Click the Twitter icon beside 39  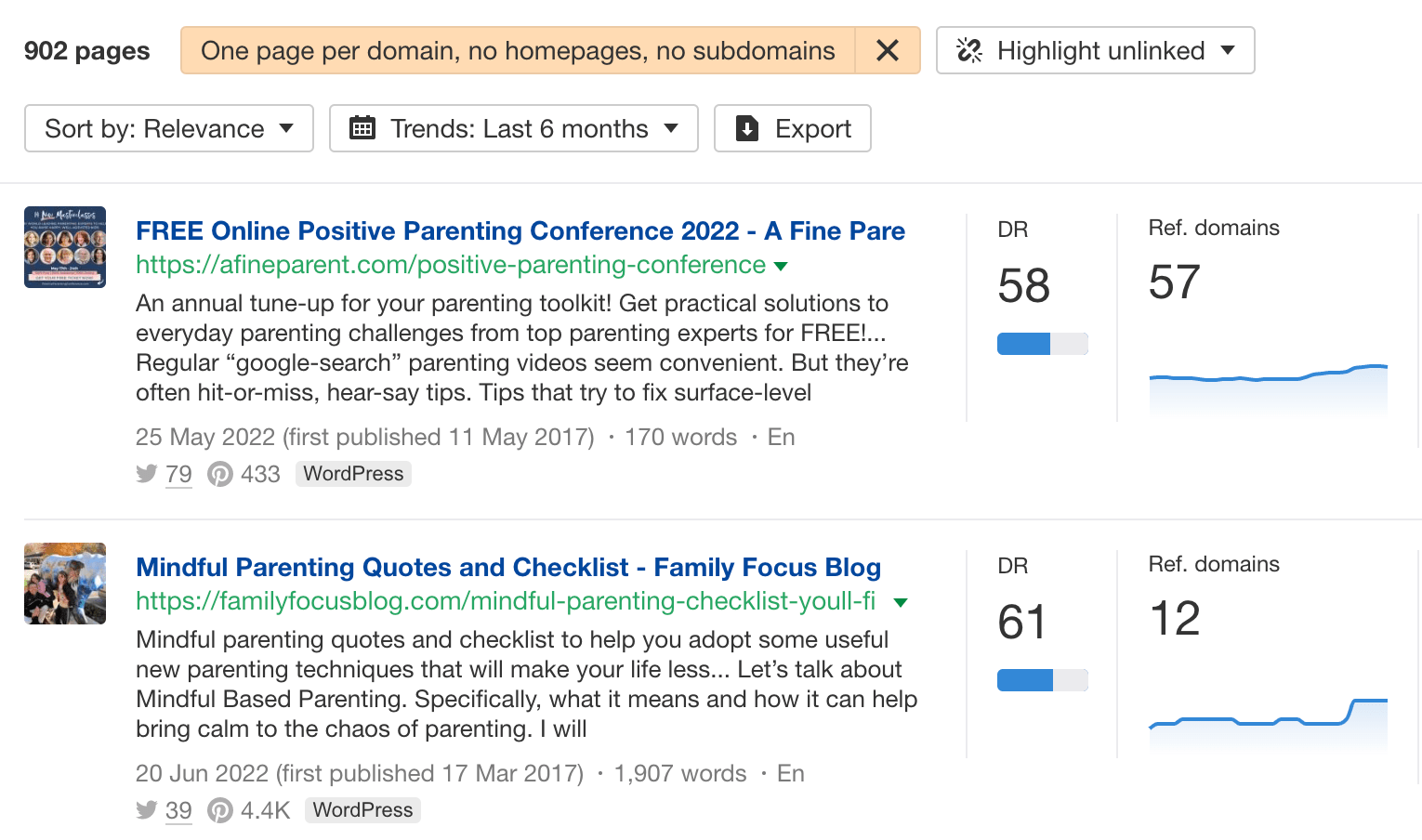(x=147, y=810)
